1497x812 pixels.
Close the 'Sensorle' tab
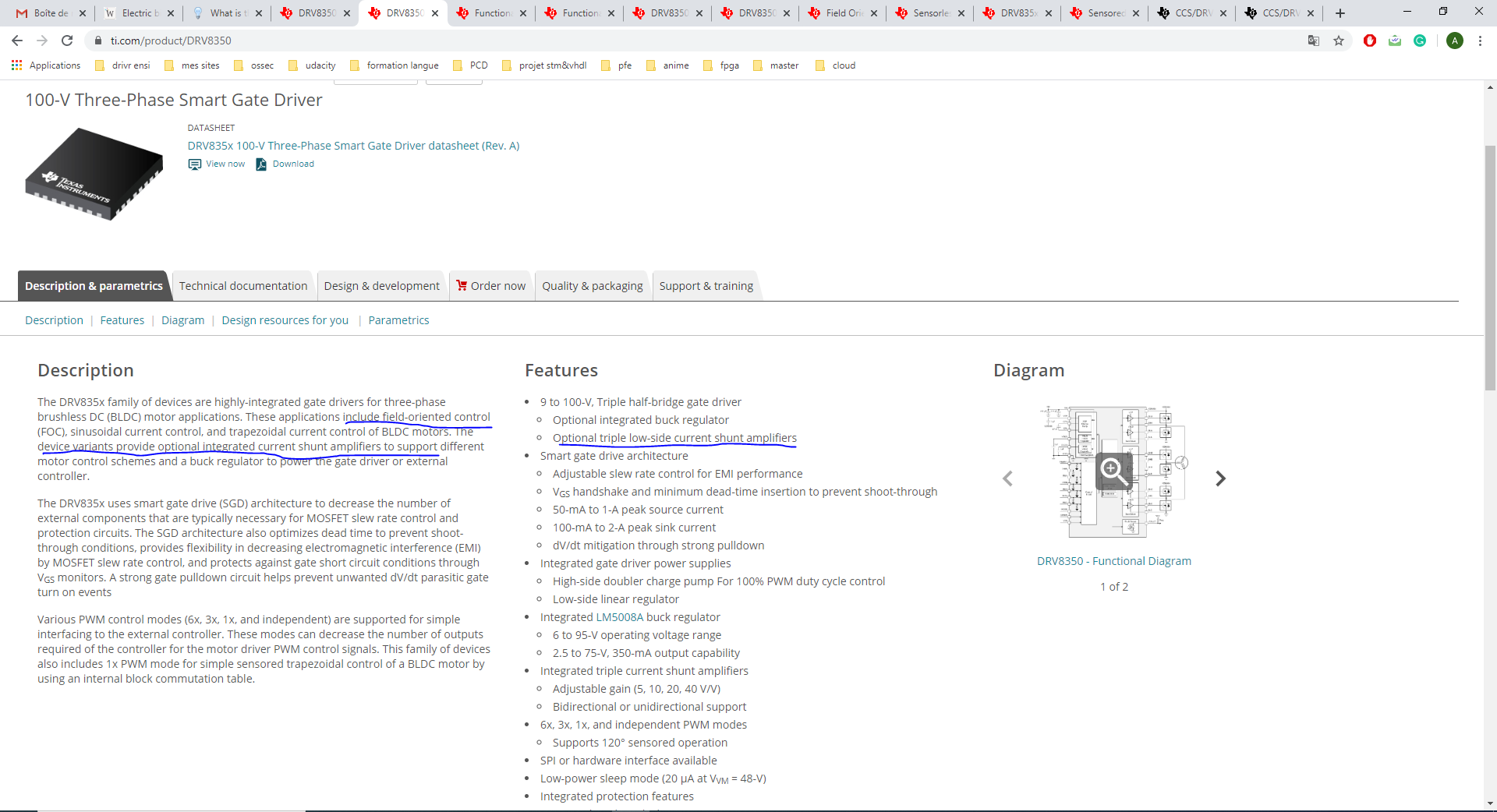961,13
